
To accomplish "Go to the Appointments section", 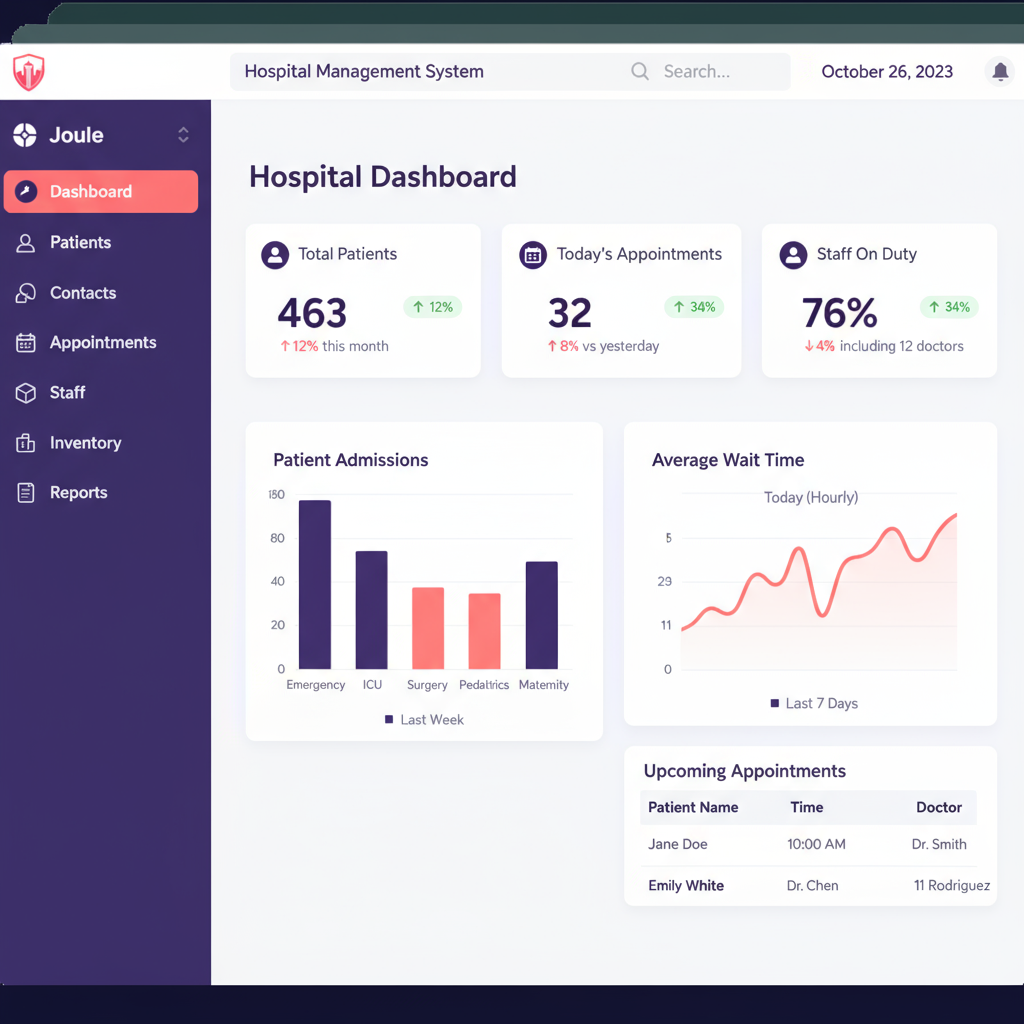I will (x=102, y=343).
